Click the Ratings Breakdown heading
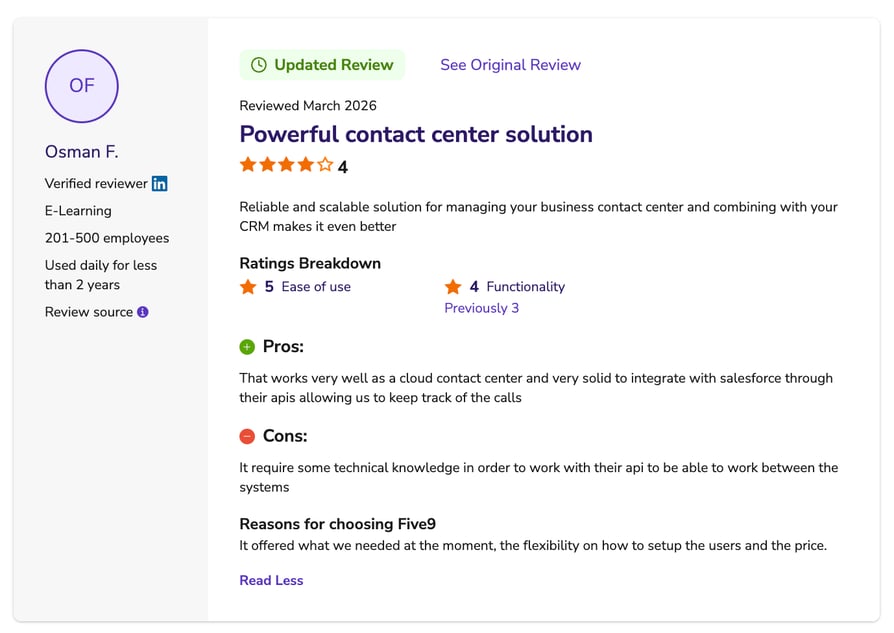894x633 pixels. (x=310, y=263)
